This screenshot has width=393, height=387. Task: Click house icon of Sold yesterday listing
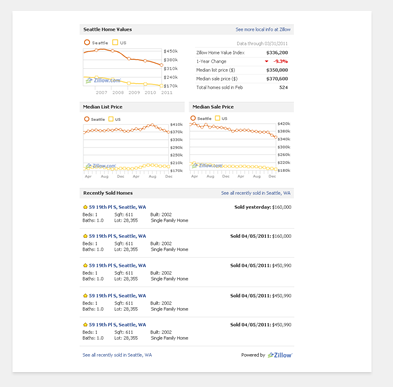click(x=85, y=207)
